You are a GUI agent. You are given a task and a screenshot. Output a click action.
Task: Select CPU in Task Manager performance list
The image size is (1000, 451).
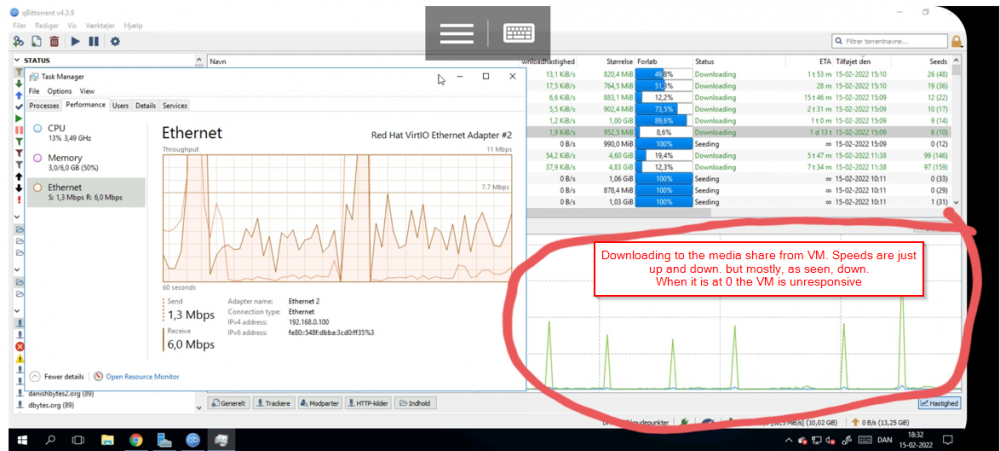tap(86, 132)
